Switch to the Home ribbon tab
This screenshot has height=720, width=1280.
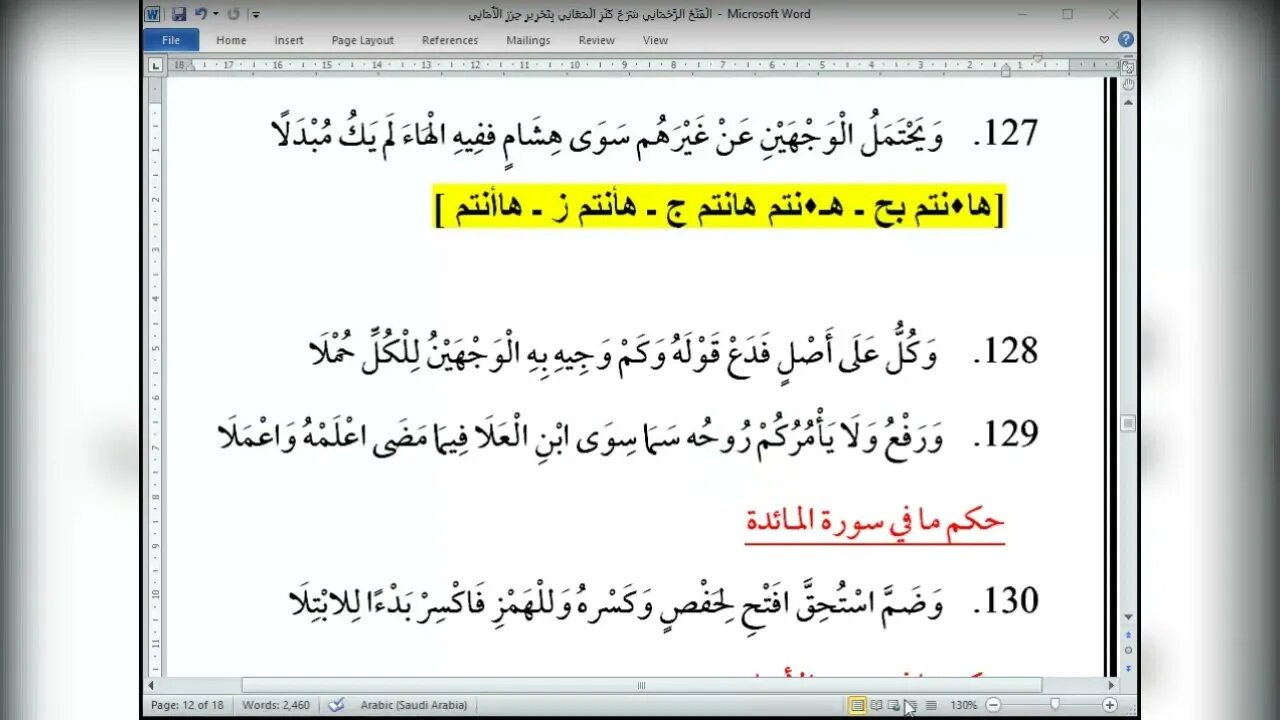click(x=231, y=40)
